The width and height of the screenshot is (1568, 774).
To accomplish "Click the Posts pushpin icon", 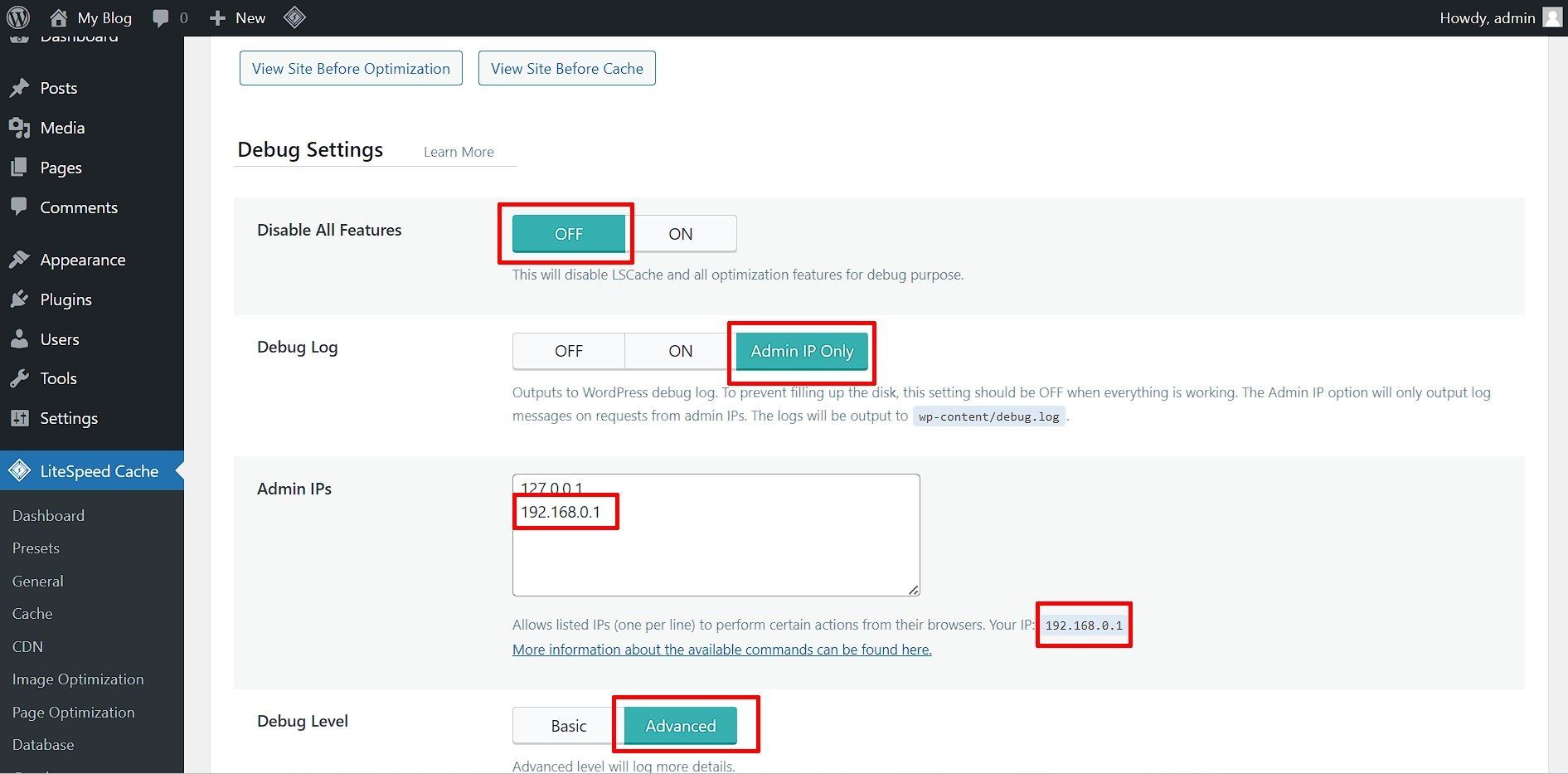I will pos(19,88).
